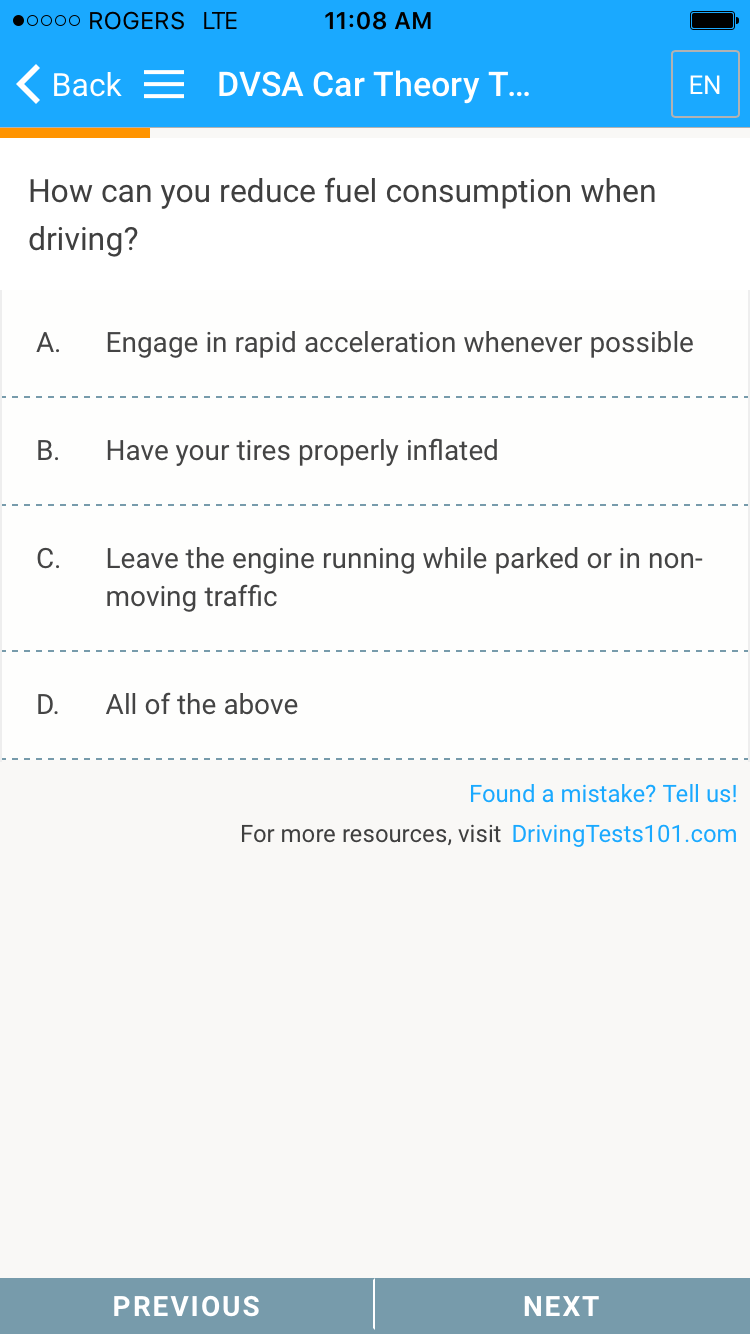Tap the orange progress bar indicator
This screenshot has height=1334, width=750.
(75, 132)
